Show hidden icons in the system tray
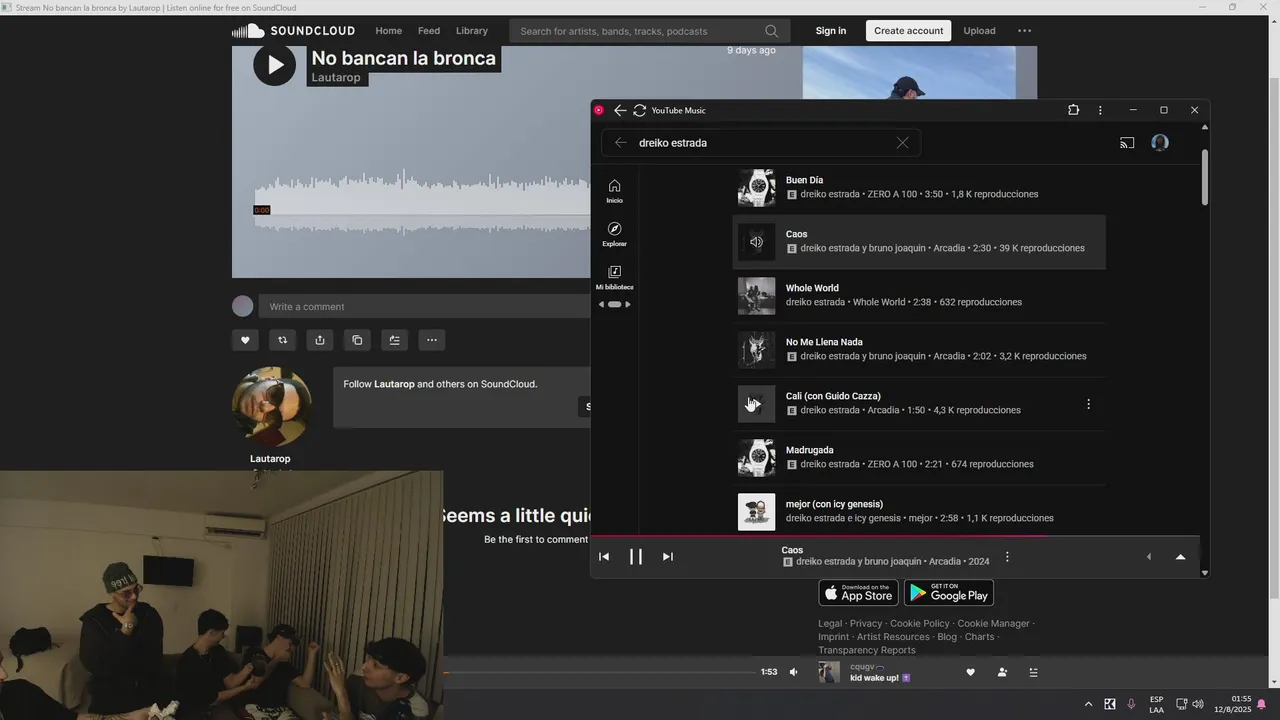 [1088, 705]
